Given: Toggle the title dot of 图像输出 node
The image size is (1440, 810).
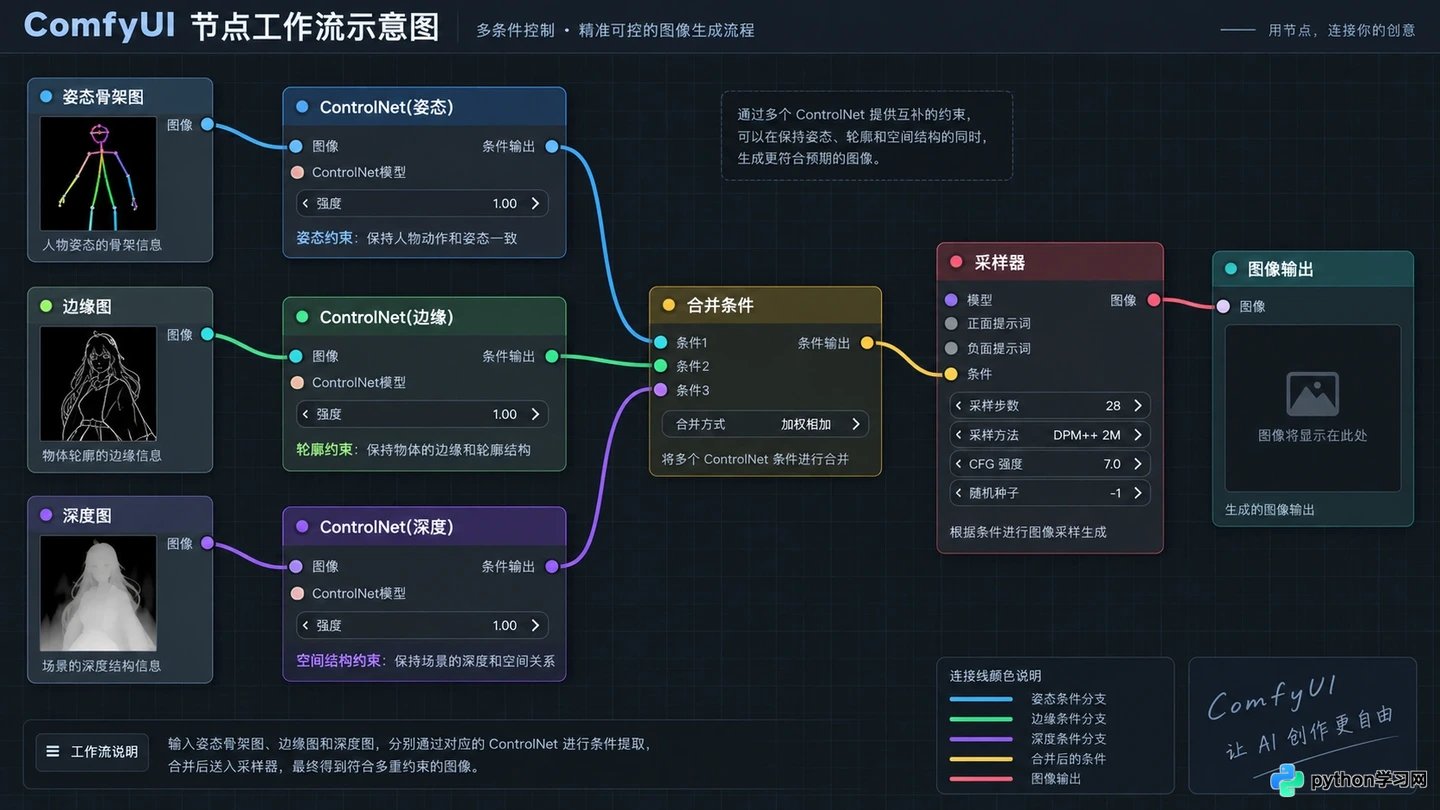Looking at the screenshot, I should click(x=1231, y=269).
